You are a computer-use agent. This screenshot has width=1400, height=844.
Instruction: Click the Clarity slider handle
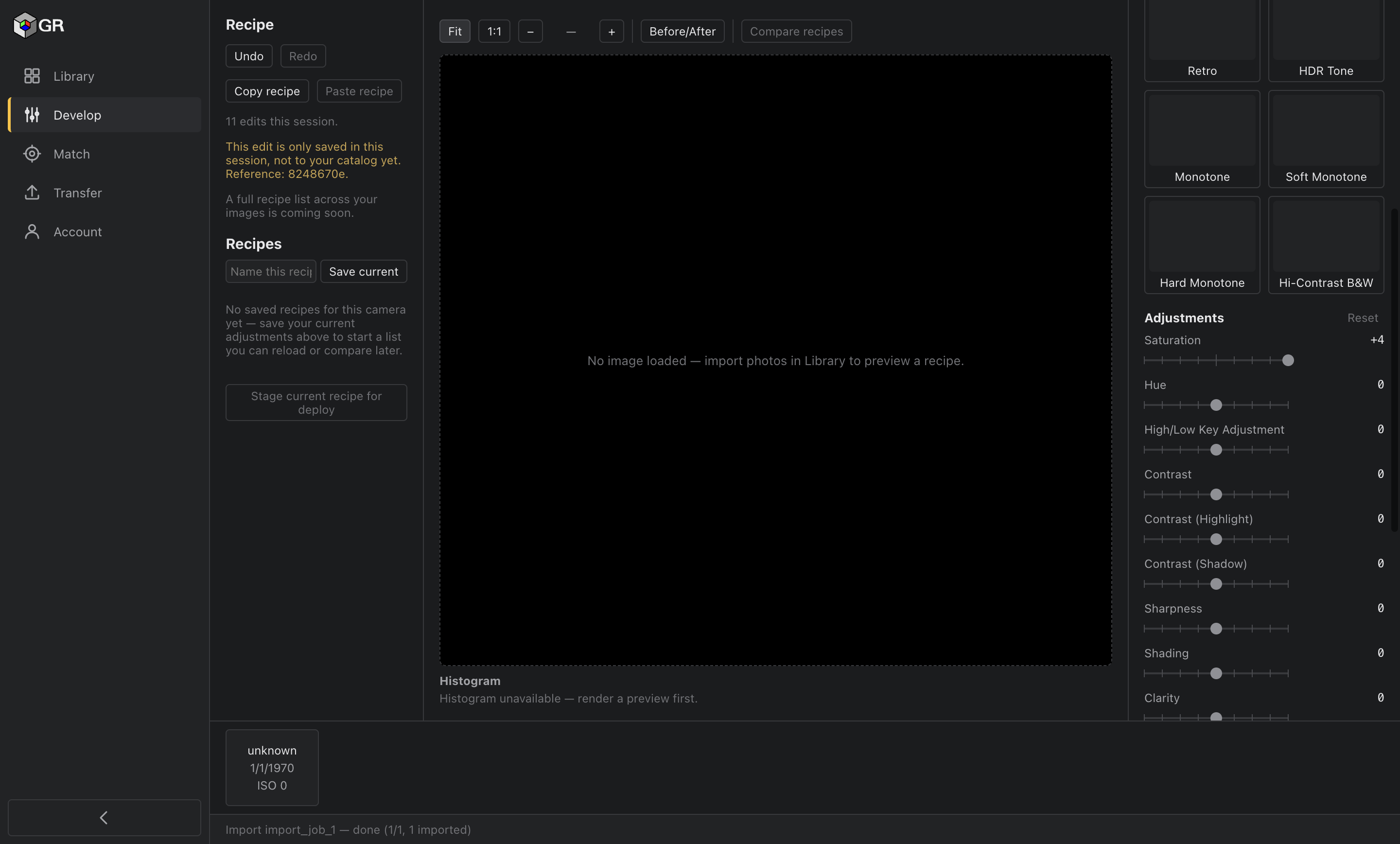point(1216,717)
